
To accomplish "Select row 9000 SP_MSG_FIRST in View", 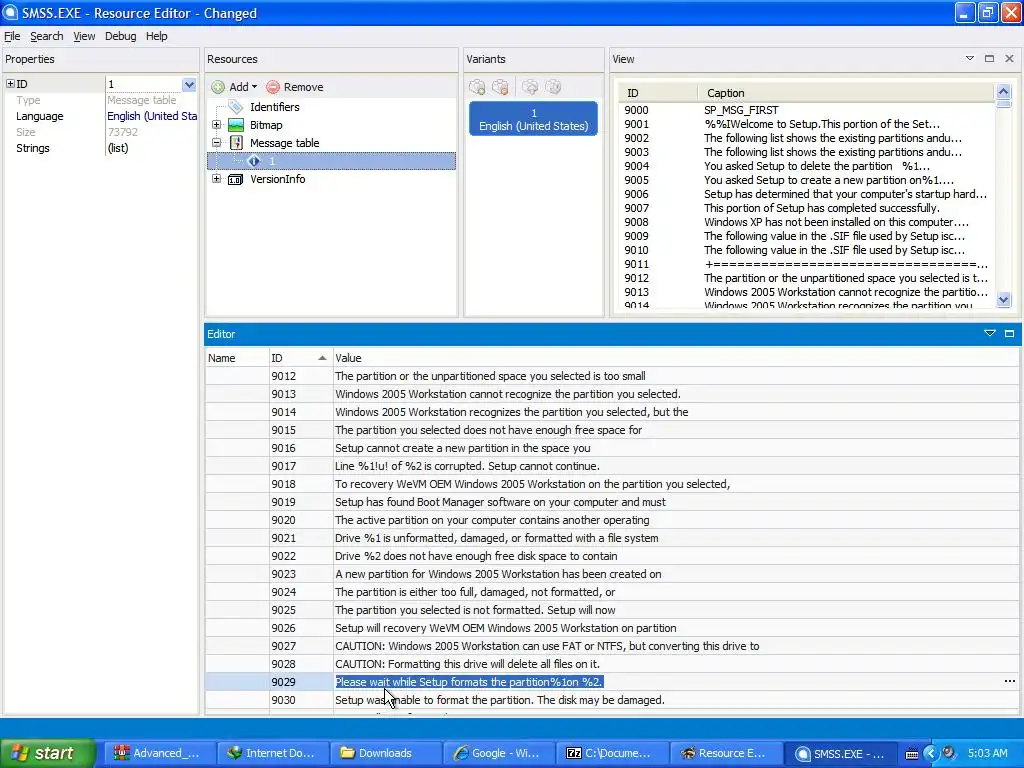I will (806, 110).
